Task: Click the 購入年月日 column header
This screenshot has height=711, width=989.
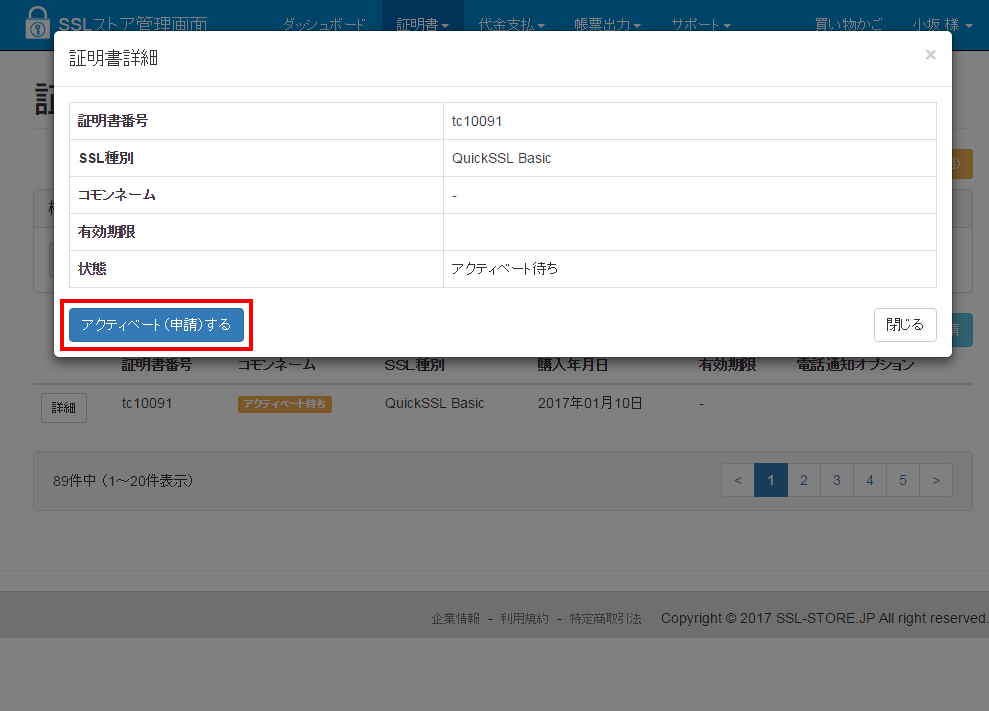Action: (573, 365)
